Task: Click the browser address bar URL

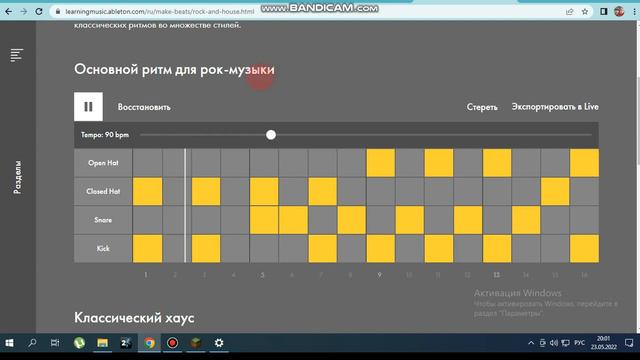Action: pyautogui.click(x=160, y=12)
